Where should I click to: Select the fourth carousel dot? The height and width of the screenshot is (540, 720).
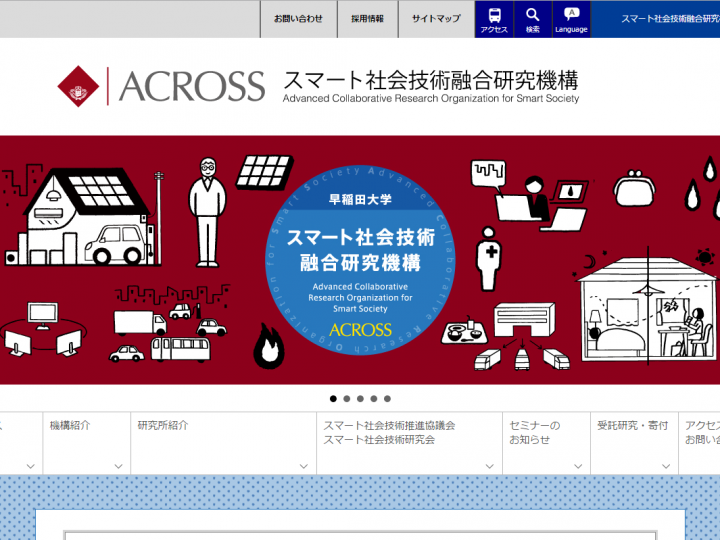374,399
